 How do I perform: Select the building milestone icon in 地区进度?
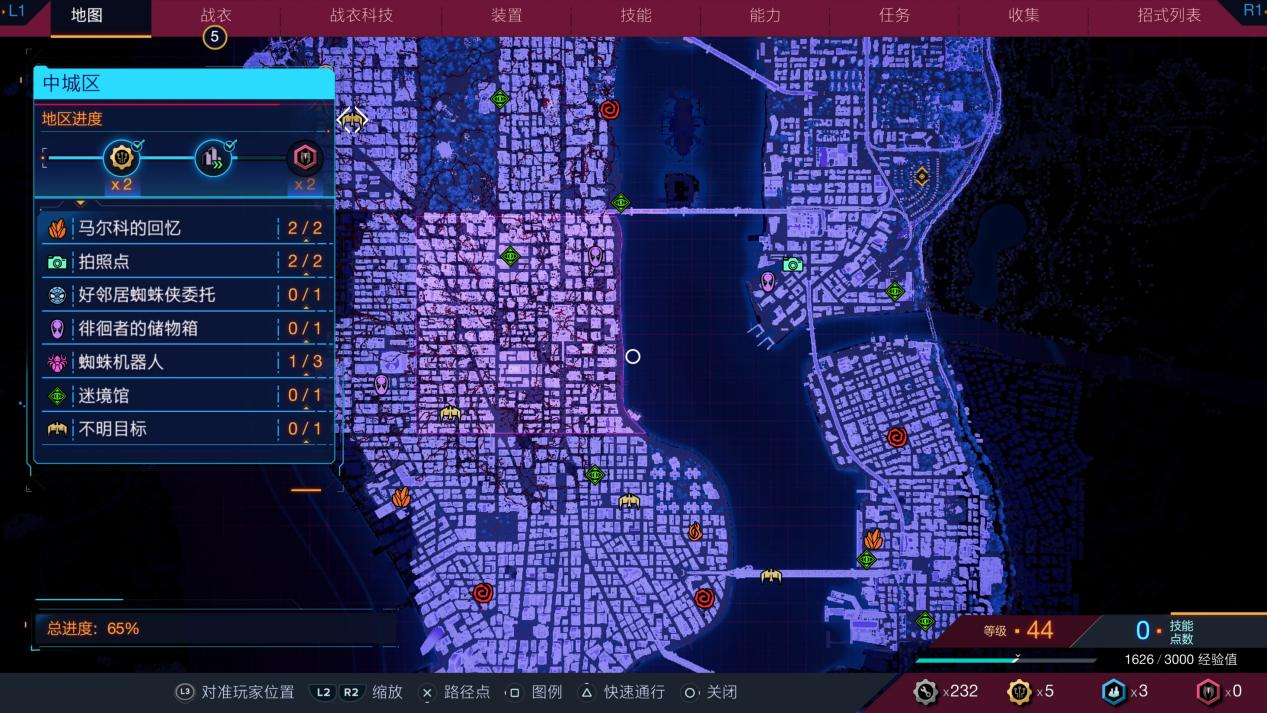[213, 158]
